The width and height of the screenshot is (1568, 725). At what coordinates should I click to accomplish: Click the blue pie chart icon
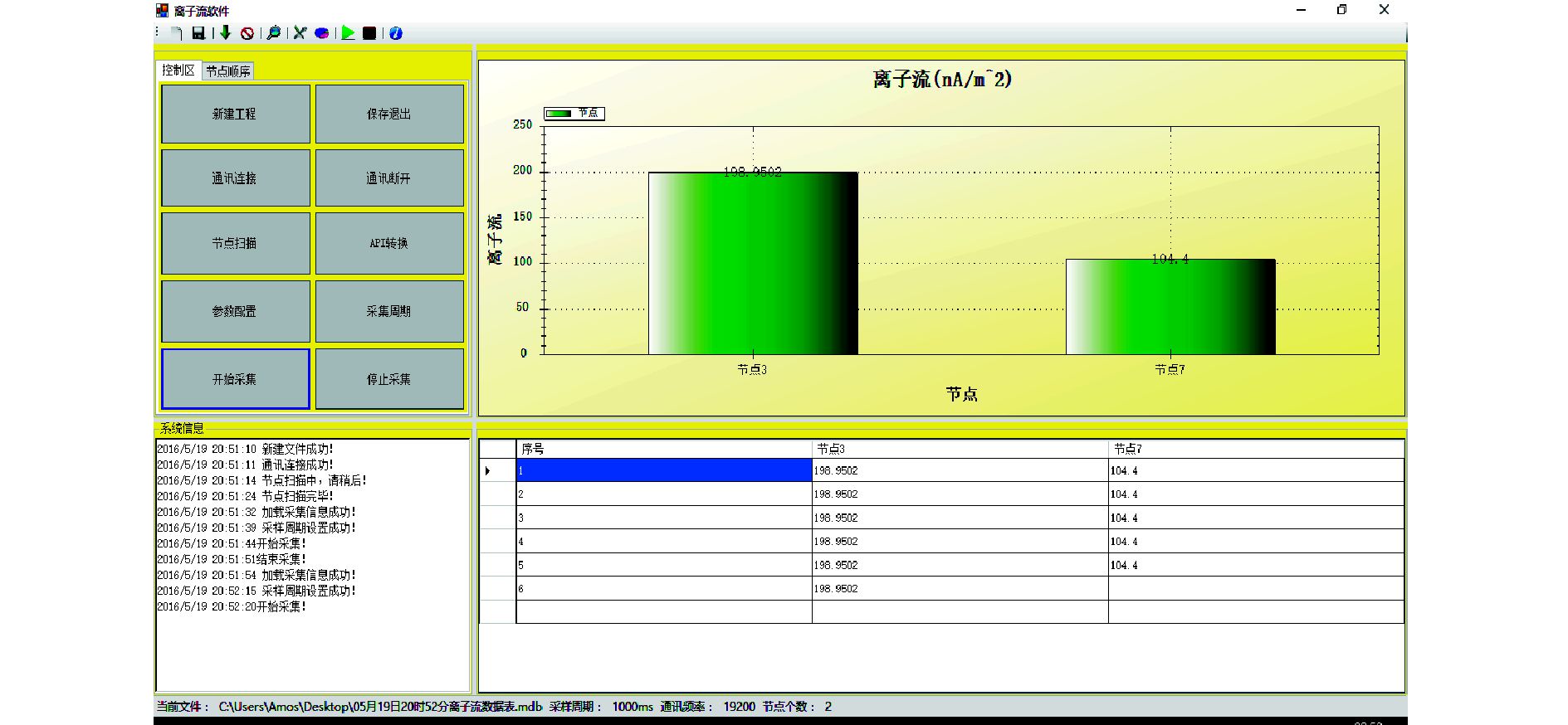(321, 33)
